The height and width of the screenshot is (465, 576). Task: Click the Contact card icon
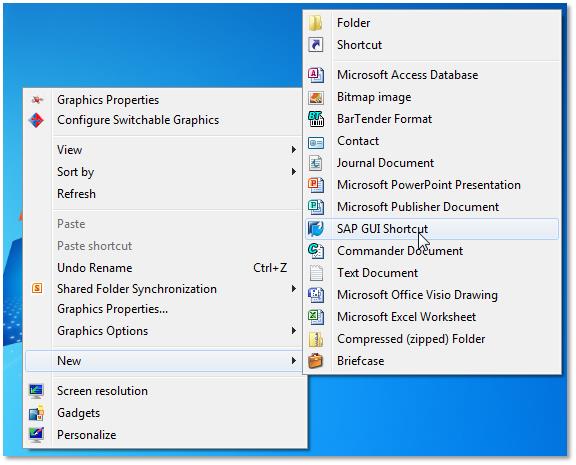(x=316, y=142)
